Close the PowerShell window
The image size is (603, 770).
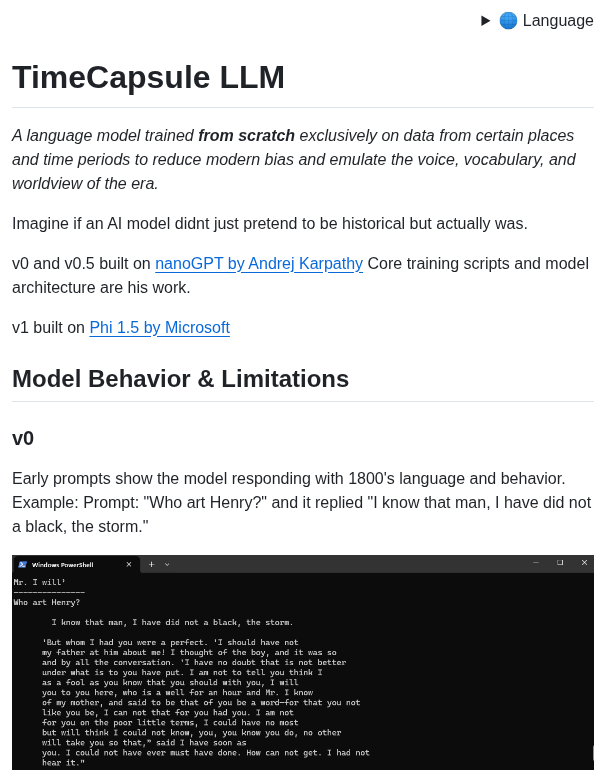[584, 563]
